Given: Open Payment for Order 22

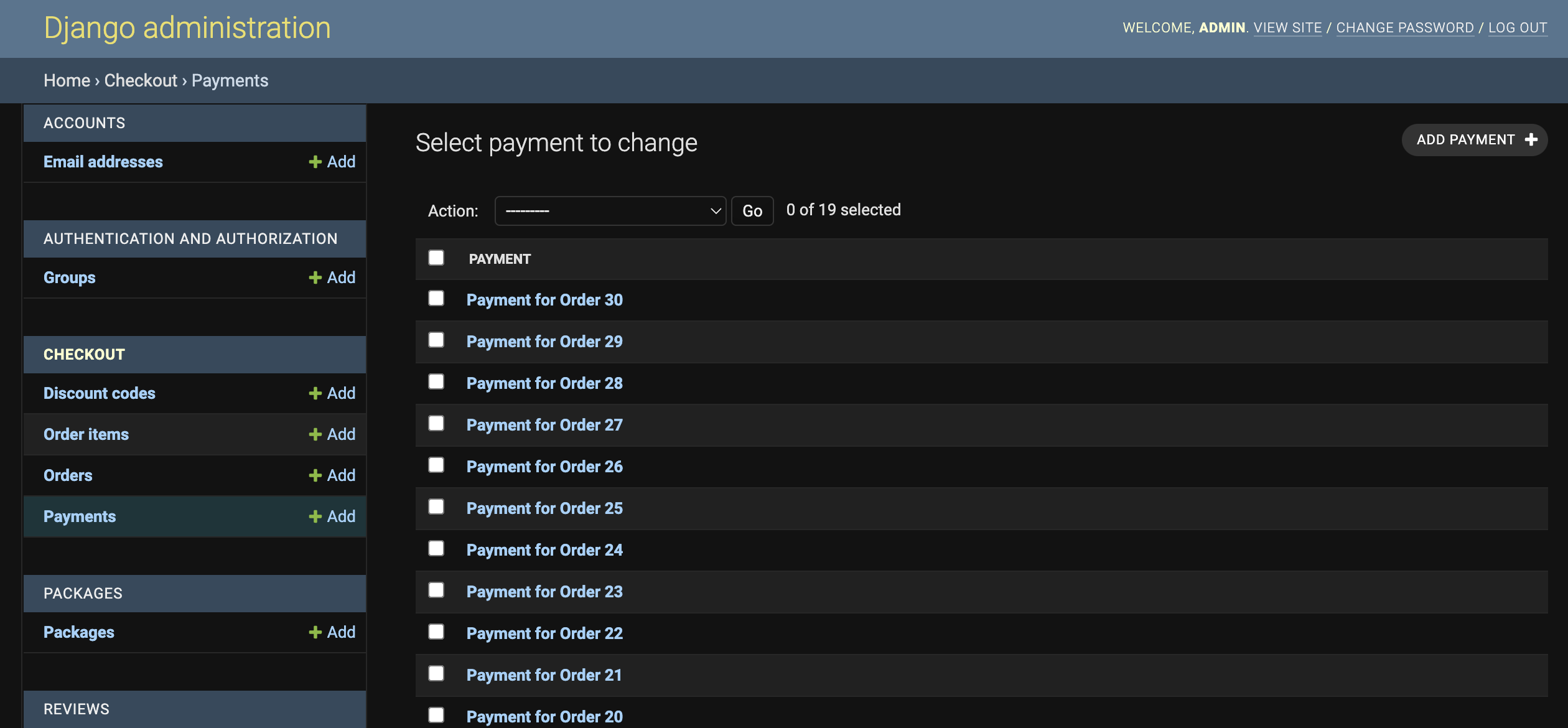Looking at the screenshot, I should click(x=544, y=633).
